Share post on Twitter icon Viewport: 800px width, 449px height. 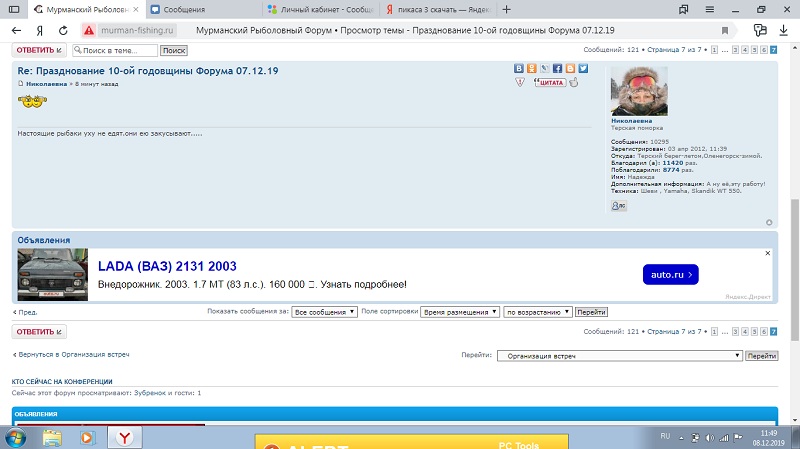[x=583, y=69]
